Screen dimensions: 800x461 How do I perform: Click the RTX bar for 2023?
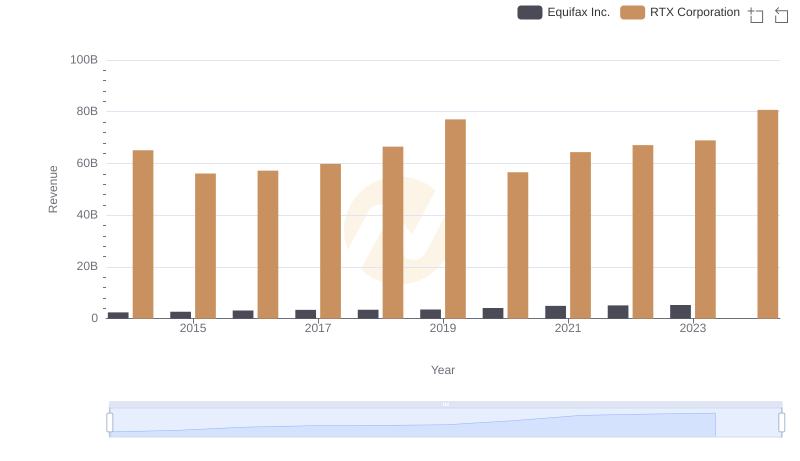[705, 229]
